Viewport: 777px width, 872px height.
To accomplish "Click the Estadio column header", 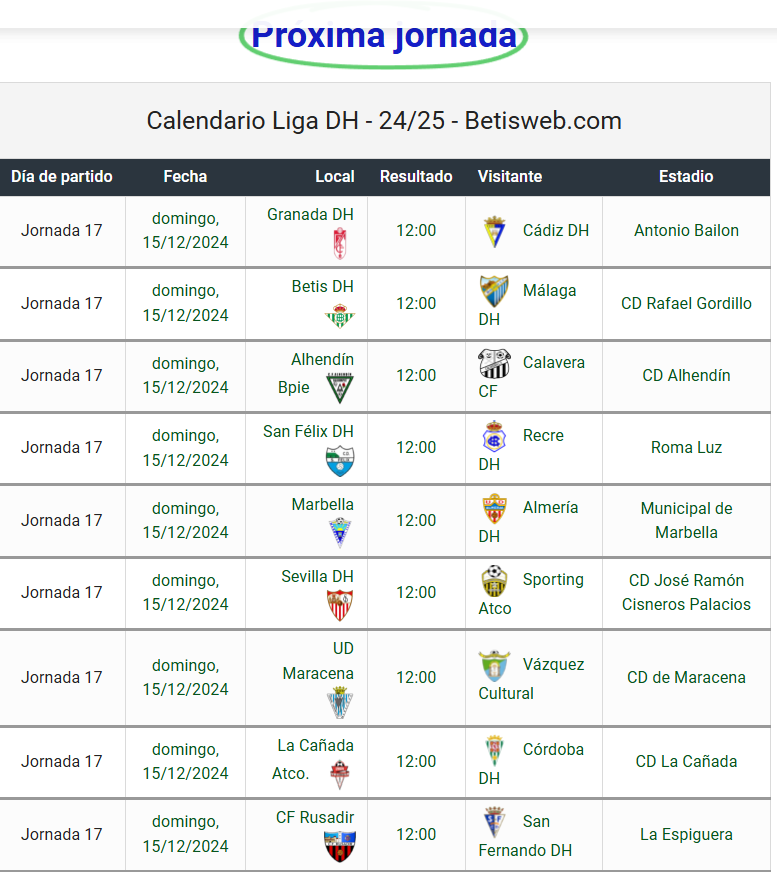I will tap(686, 176).
